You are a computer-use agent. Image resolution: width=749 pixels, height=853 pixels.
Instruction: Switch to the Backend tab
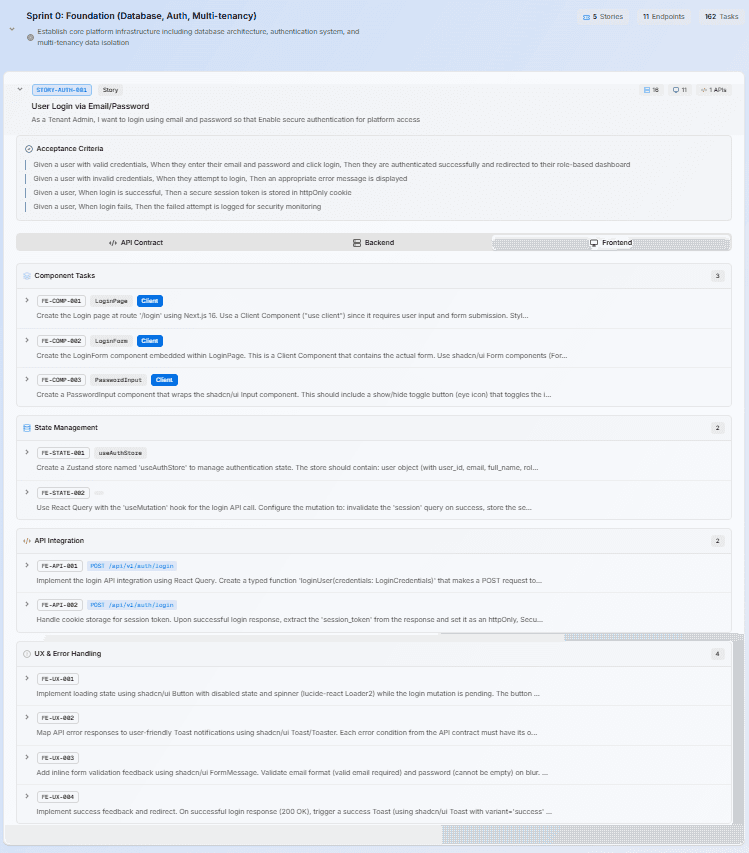tap(374, 242)
